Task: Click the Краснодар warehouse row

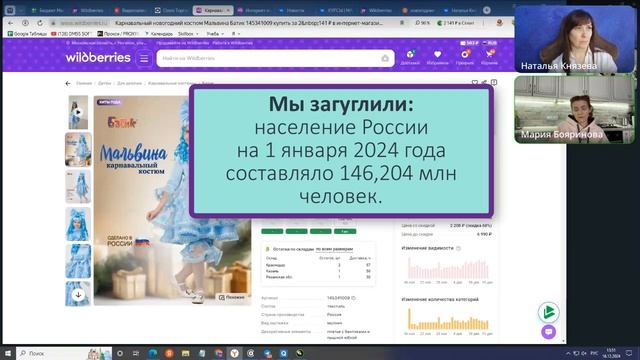Action: [x=318, y=265]
